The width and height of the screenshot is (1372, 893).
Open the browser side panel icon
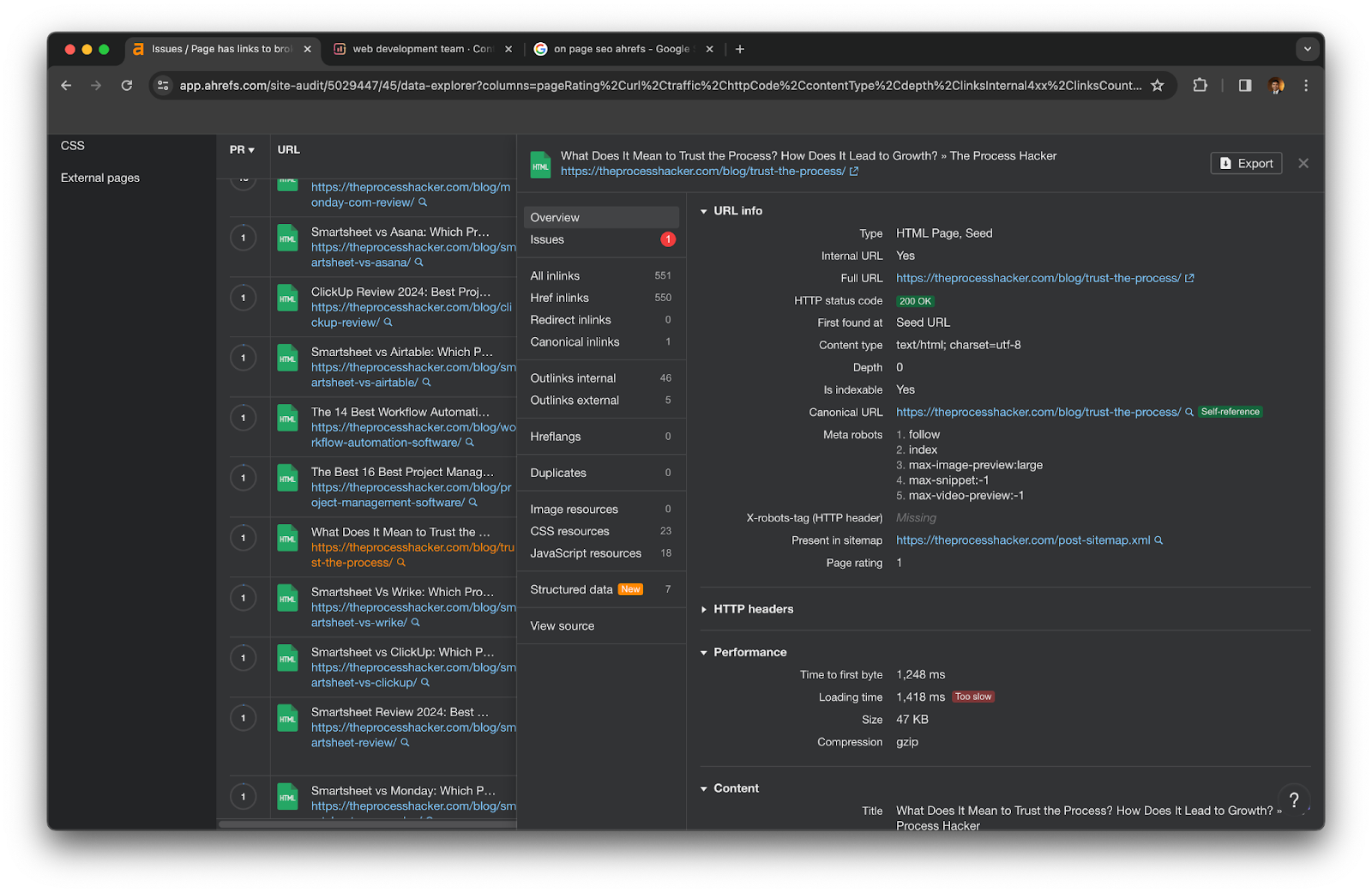pos(1245,86)
